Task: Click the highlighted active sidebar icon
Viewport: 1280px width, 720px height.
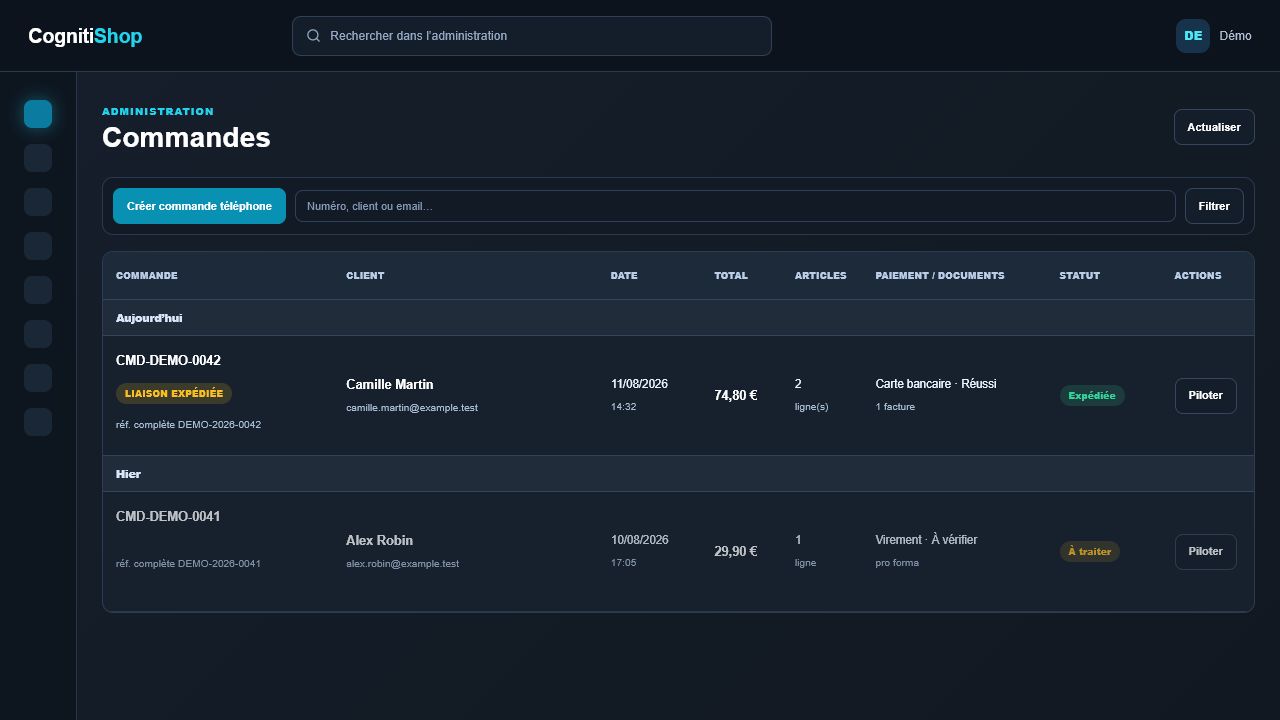Action: click(x=38, y=114)
